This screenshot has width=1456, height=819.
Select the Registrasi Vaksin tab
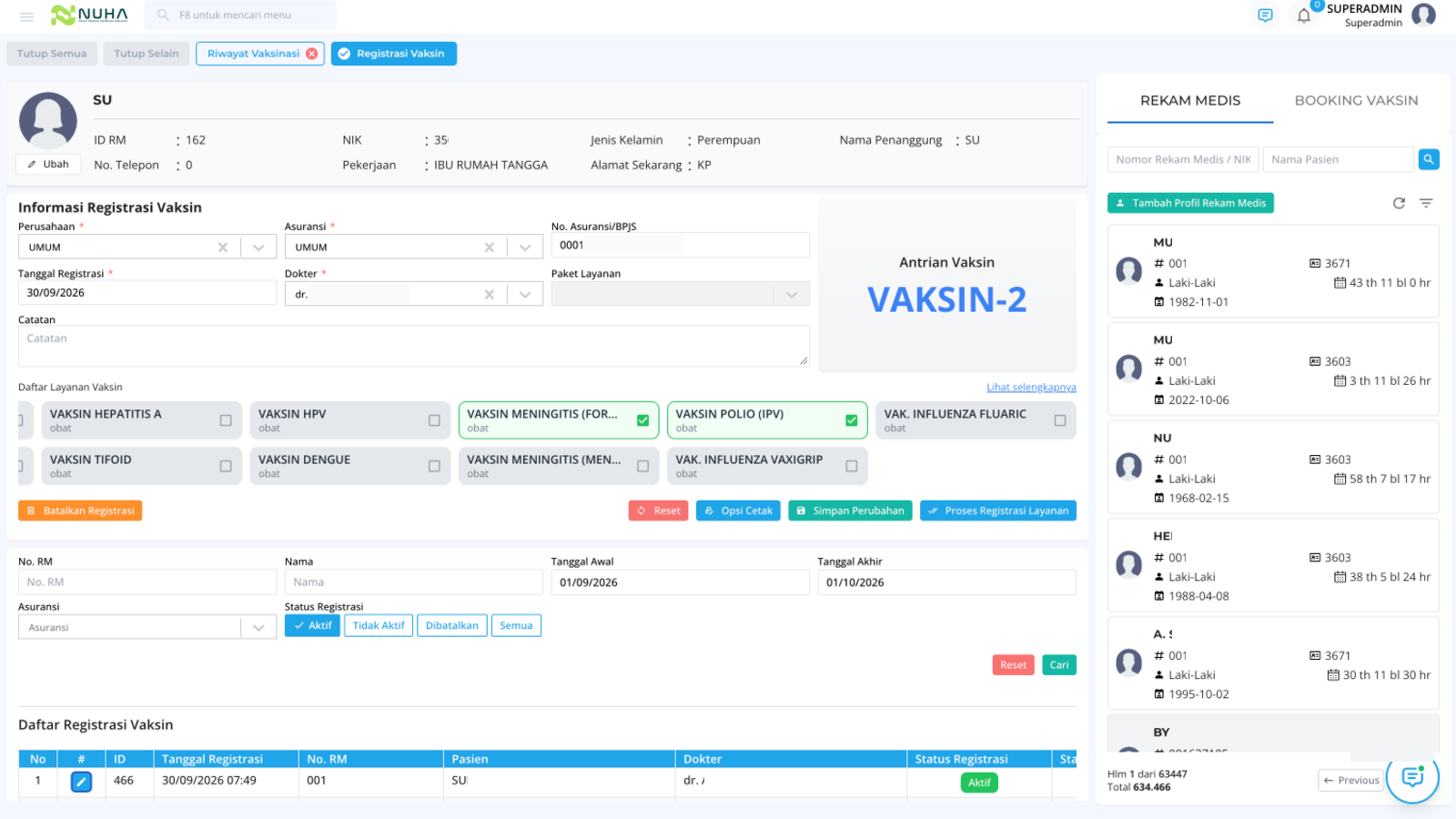coord(394,54)
